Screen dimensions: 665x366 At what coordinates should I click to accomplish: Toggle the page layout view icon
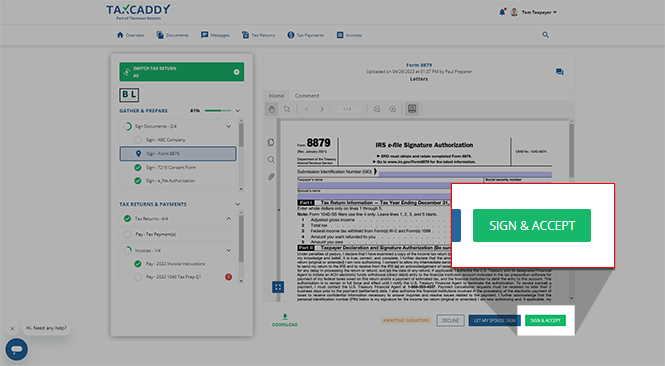(x=412, y=109)
